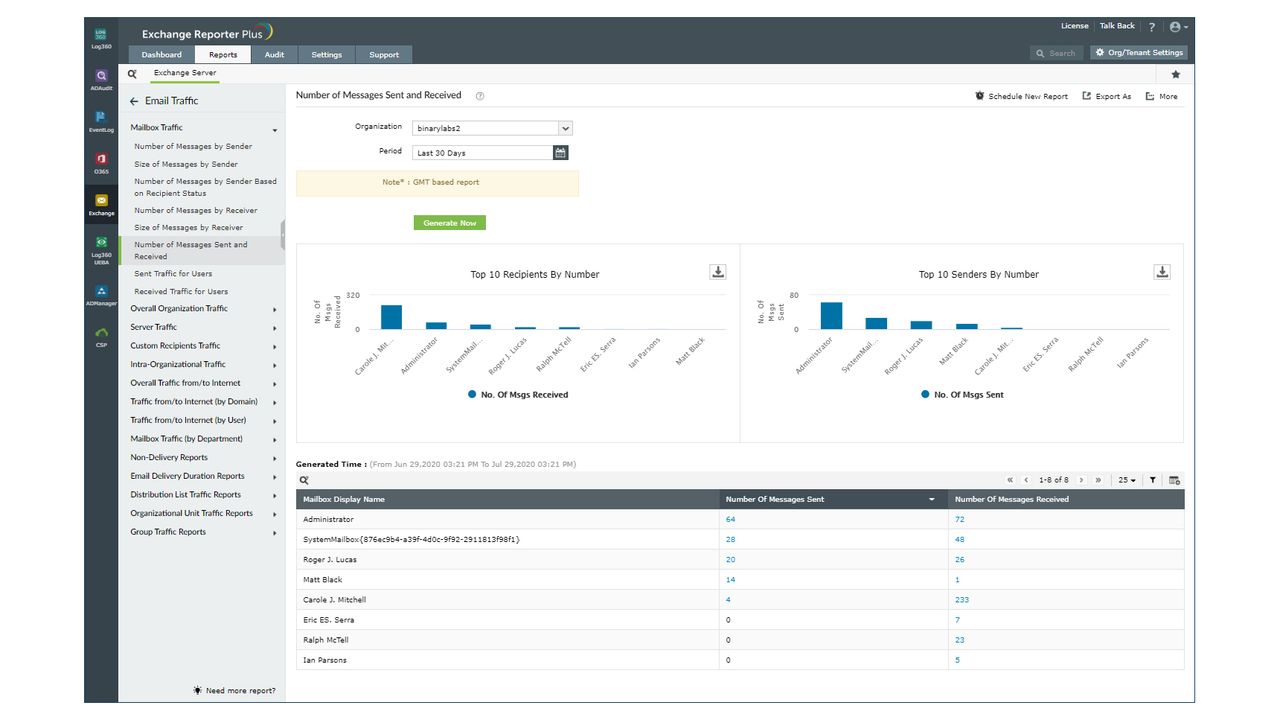The width and height of the screenshot is (1280, 720).
Task: Open the Administrator sent count link 64
Action: tap(730, 519)
